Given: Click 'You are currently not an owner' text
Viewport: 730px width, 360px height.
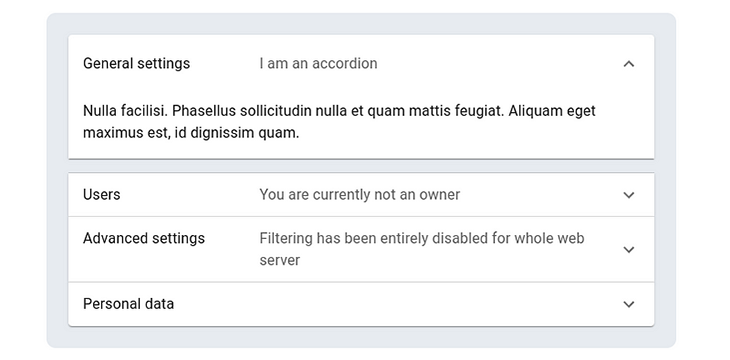Looking at the screenshot, I should pyautogui.click(x=359, y=195).
